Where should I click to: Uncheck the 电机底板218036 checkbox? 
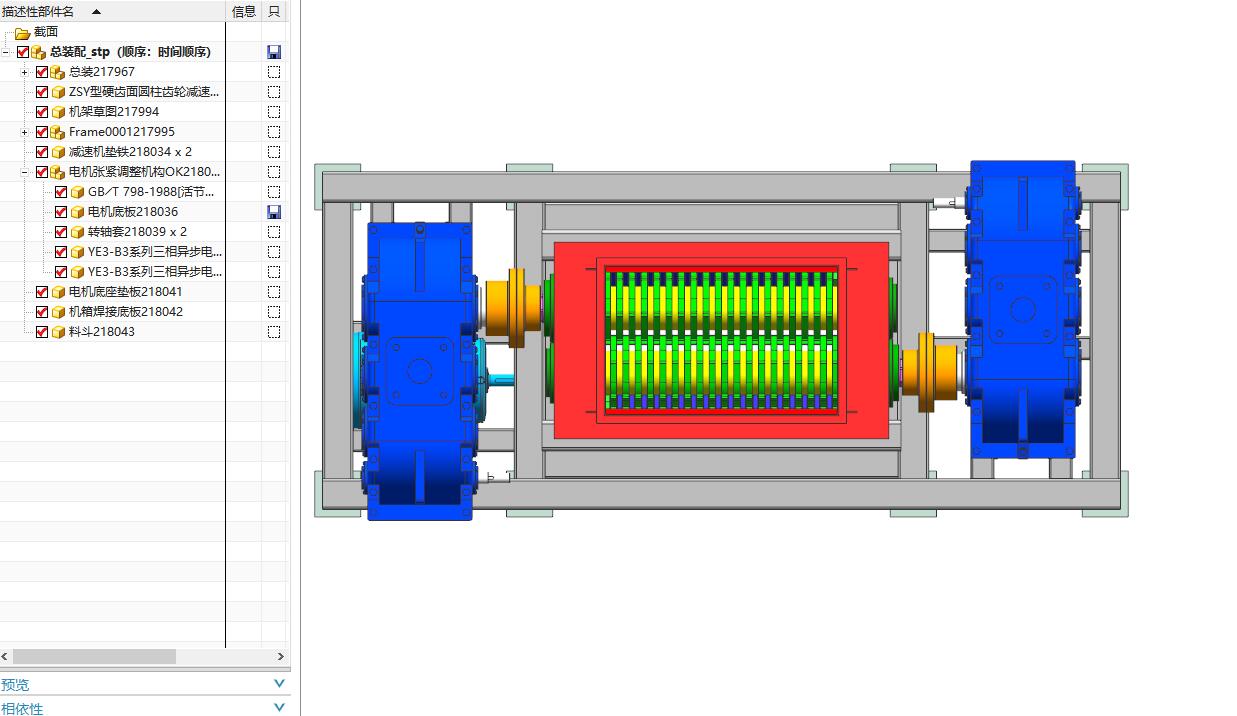coord(61,212)
